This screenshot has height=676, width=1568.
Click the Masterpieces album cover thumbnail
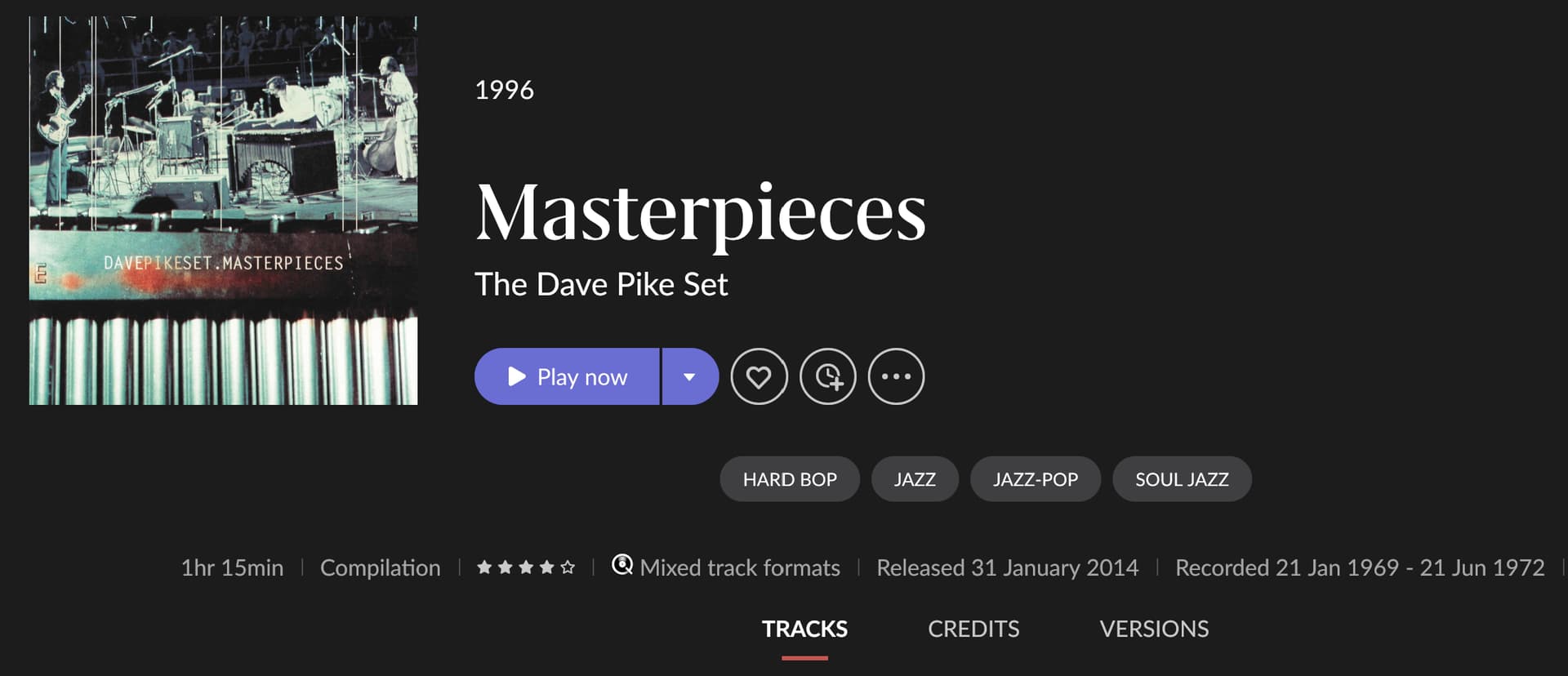click(x=223, y=210)
